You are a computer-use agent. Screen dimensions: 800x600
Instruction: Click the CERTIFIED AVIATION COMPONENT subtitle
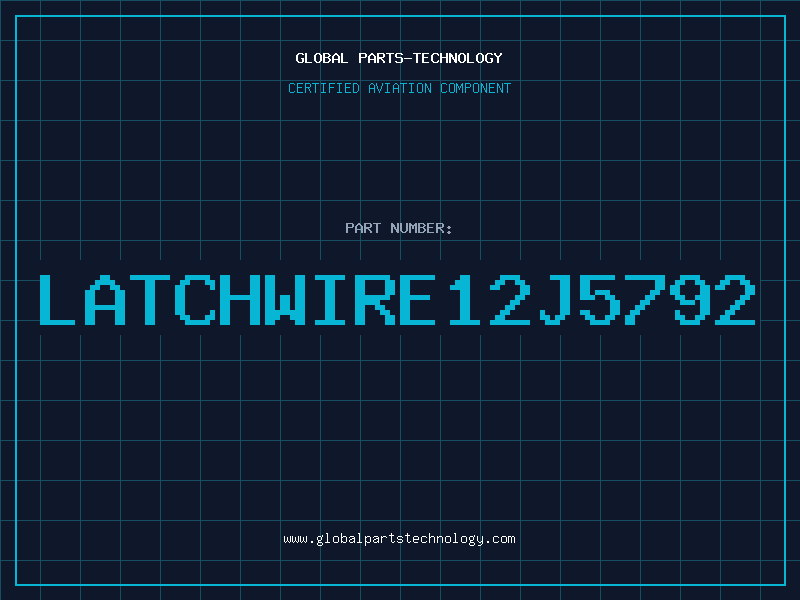pos(399,88)
